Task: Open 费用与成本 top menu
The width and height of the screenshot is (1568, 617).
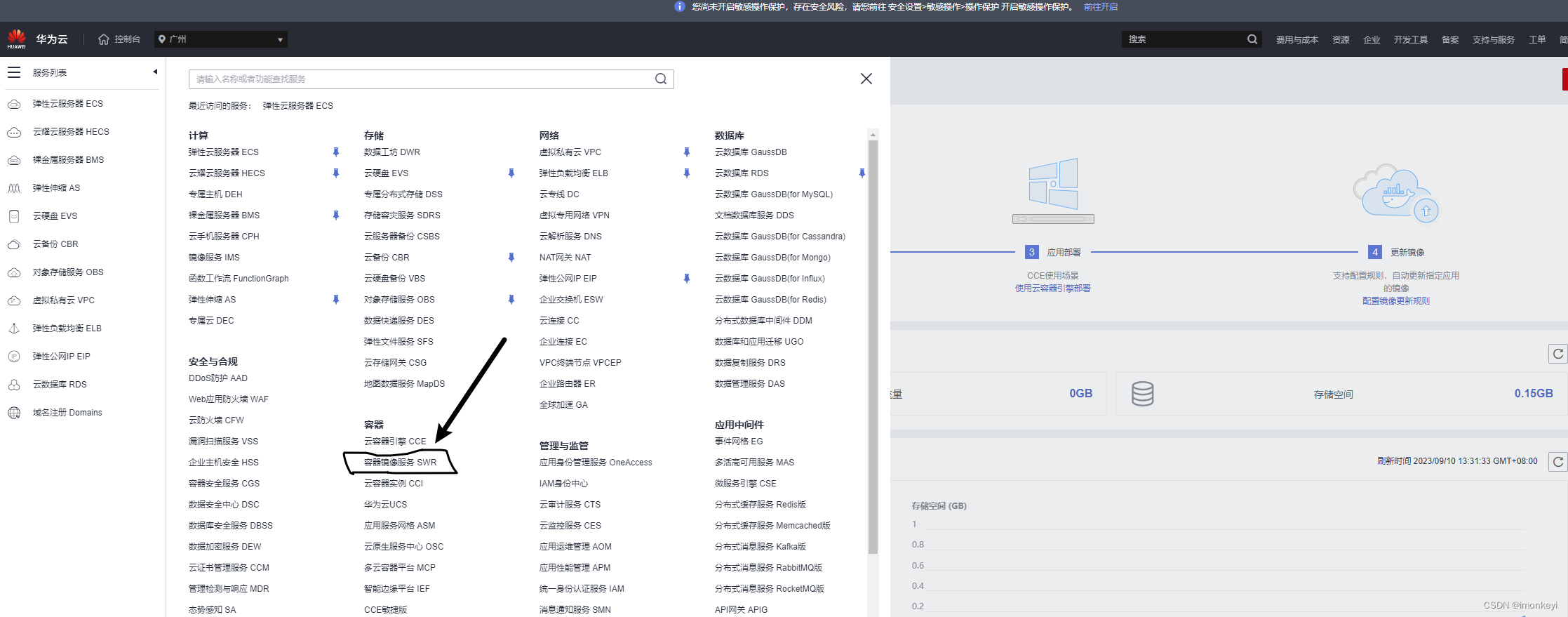Action: pos(1297,40)
